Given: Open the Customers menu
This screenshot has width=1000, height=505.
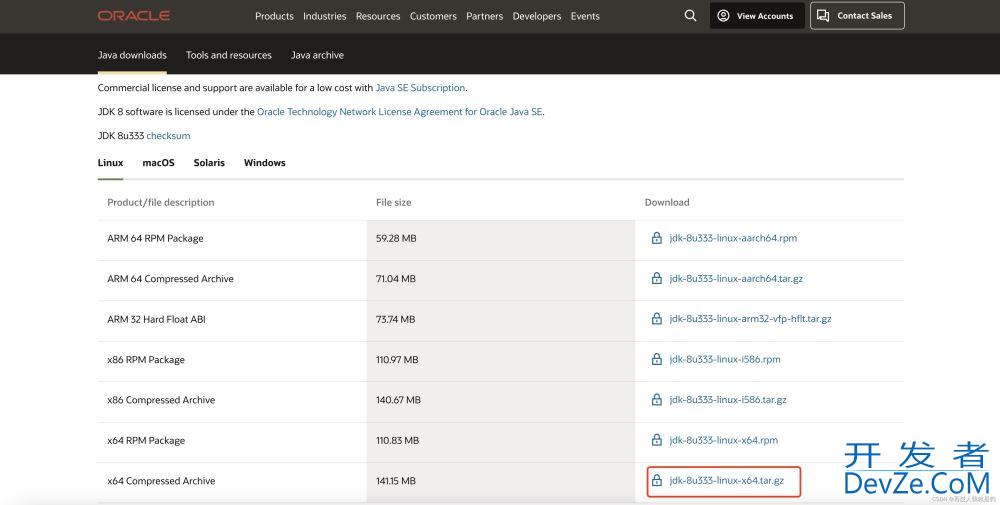Looking at the screenshot, I should click(433, 16).
